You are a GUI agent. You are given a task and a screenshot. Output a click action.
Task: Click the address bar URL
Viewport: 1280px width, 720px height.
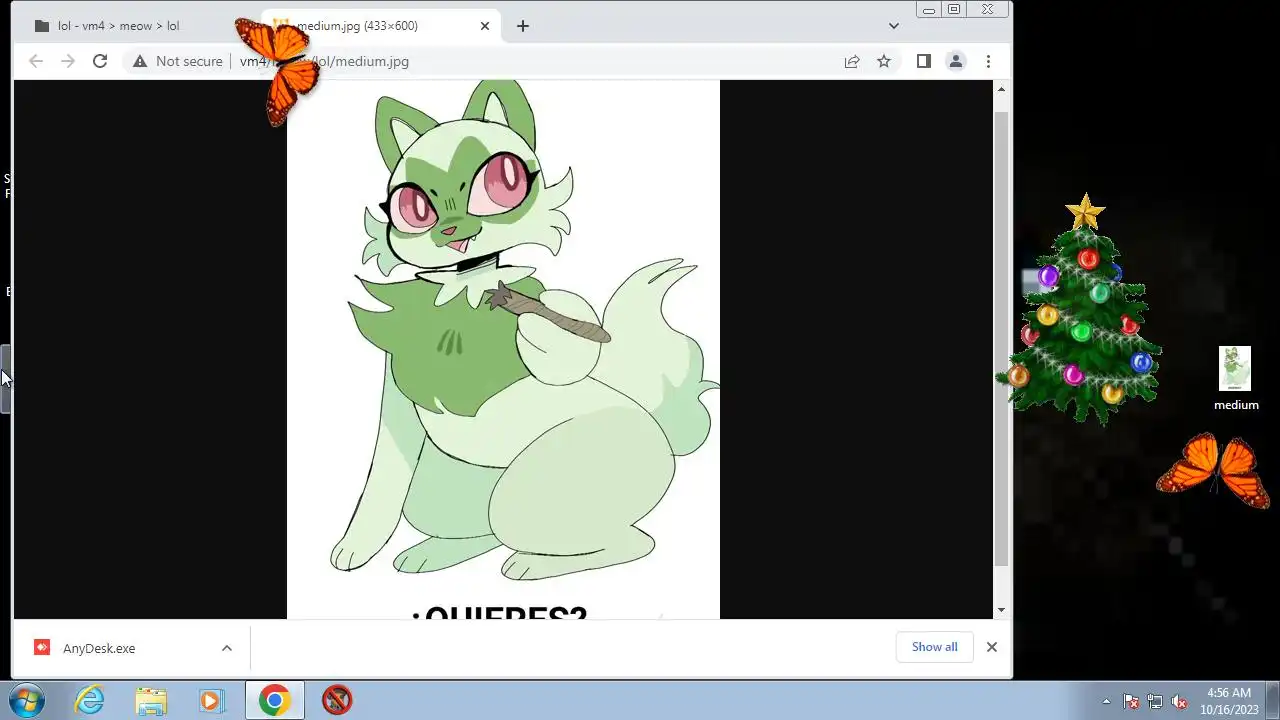click(x=324, y=61)
